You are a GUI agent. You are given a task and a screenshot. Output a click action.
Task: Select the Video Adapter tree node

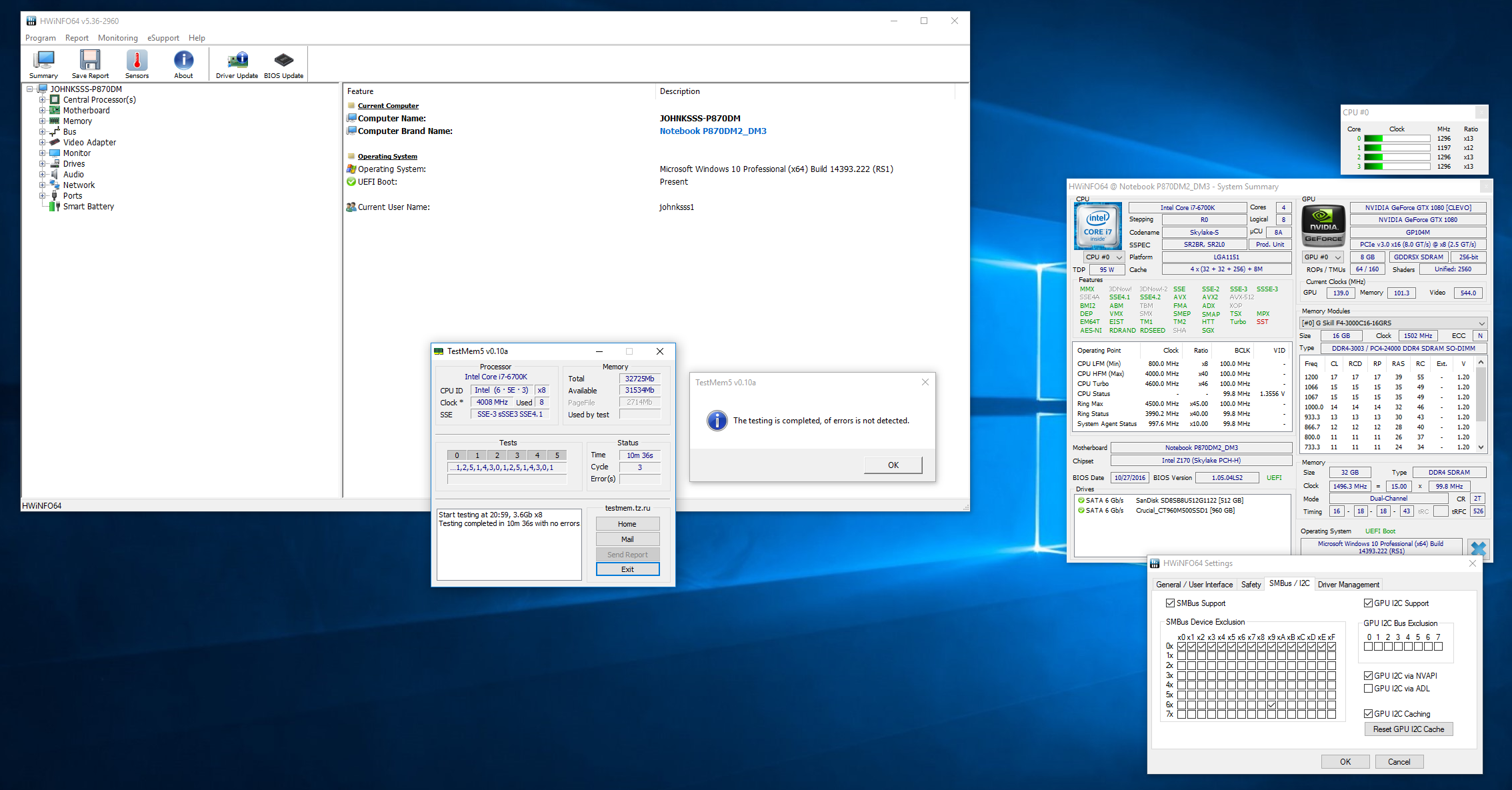pyautogui.click(x=89, y=142)
